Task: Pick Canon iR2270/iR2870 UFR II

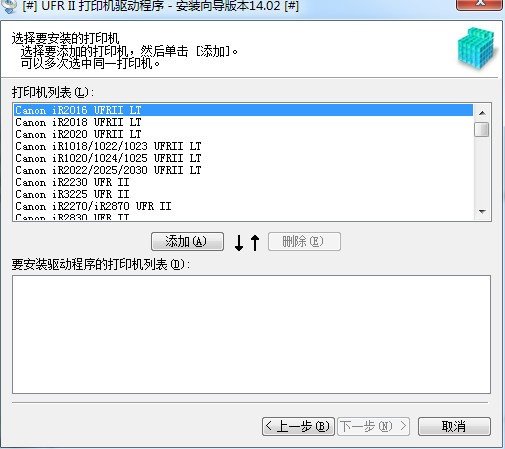Action: 243,206
